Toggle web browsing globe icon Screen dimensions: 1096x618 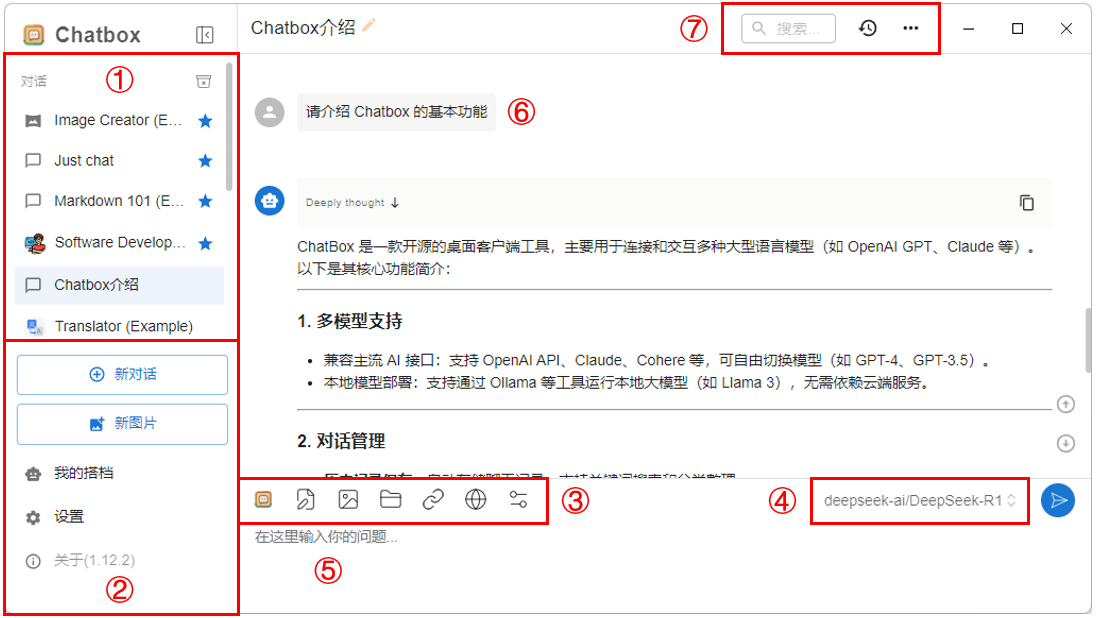tap(475, 499)
